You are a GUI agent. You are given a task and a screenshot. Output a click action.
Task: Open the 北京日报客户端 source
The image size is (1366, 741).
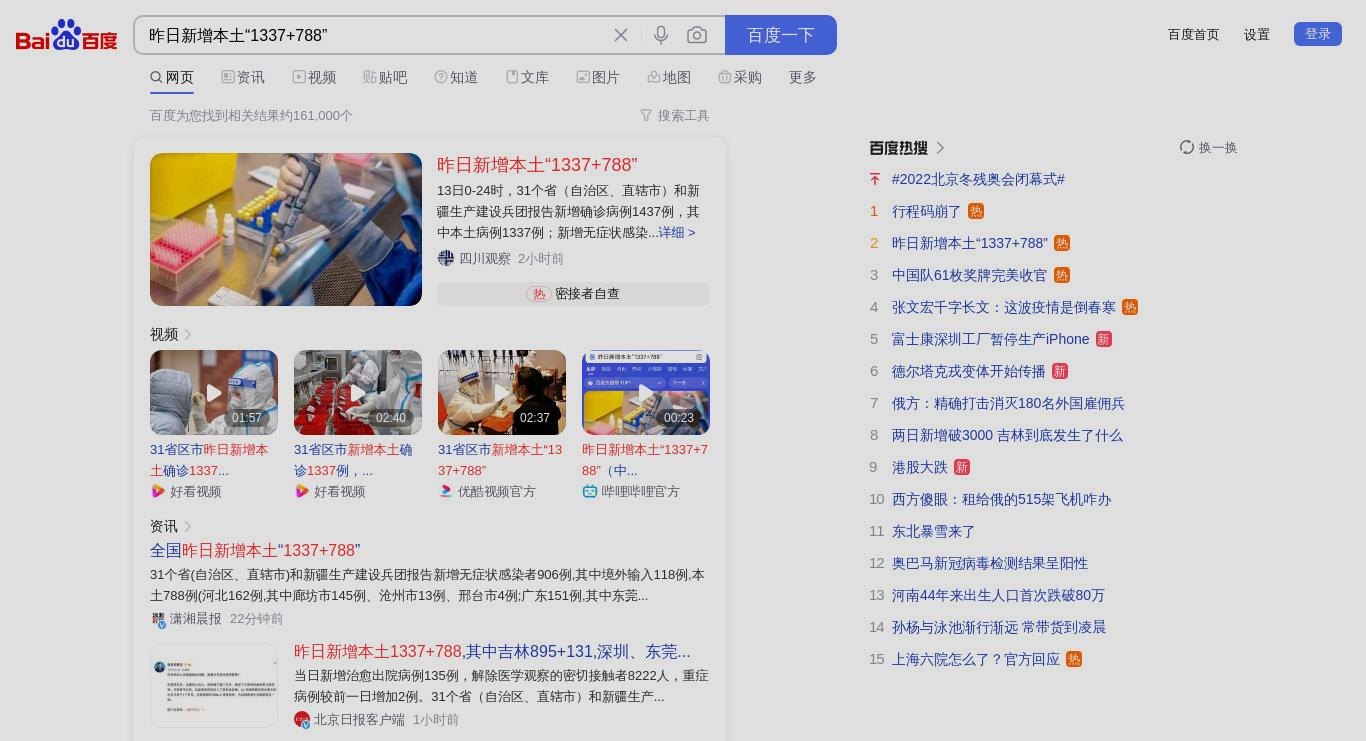coord(350,719)
